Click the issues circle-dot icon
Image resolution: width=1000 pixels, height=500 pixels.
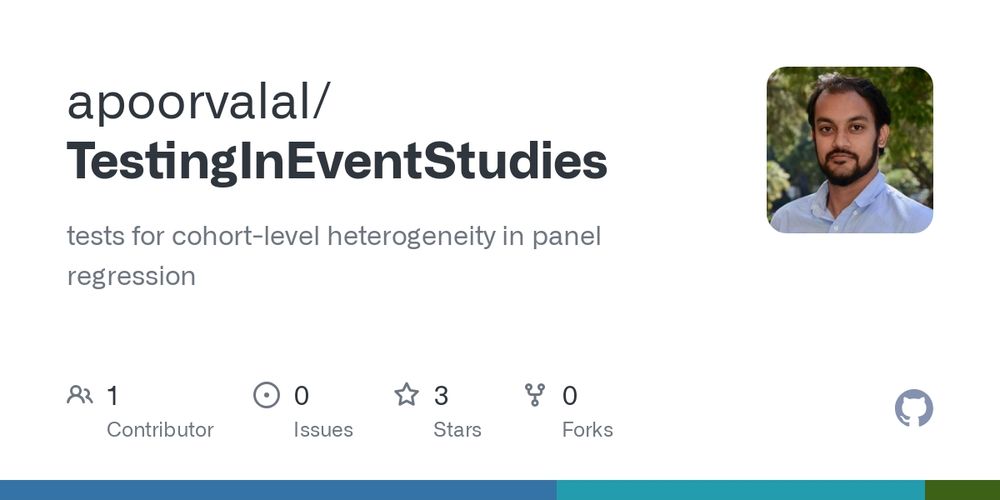267,395
